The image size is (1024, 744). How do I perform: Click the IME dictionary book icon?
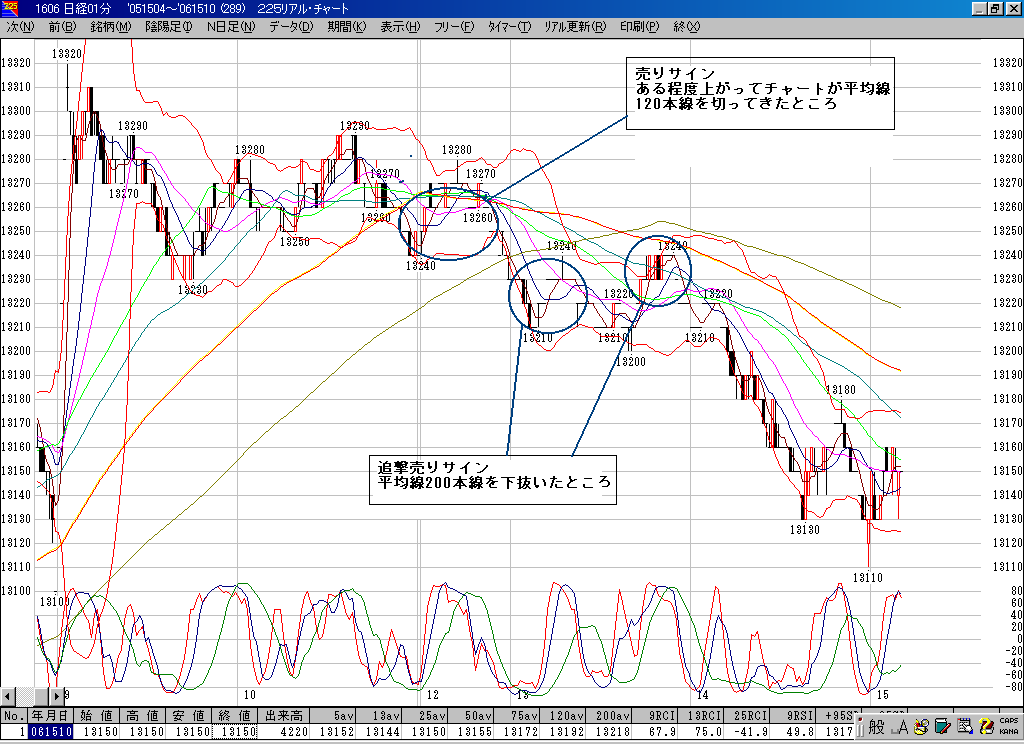941,727
